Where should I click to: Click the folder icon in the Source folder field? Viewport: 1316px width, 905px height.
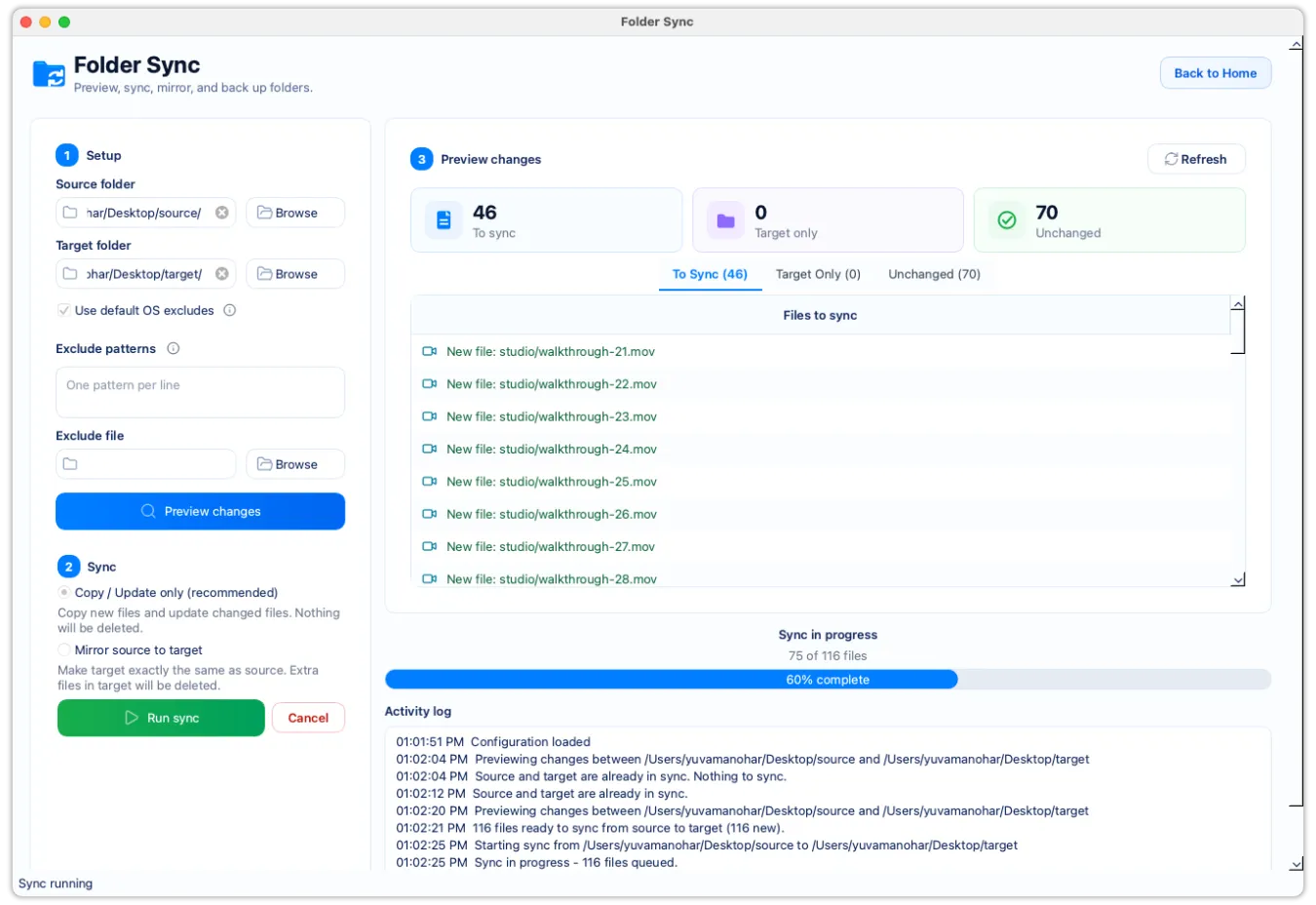coord(70,213)
